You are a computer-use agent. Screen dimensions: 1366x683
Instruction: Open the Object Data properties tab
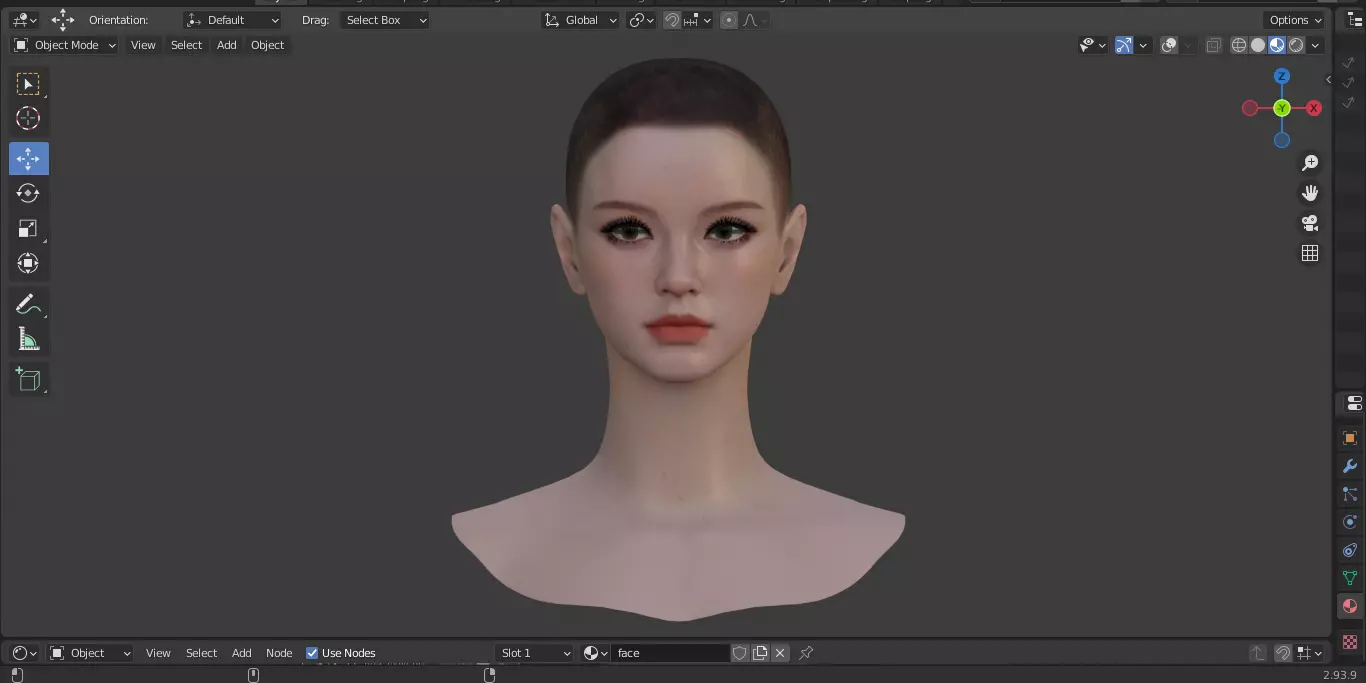pyautogui.click(x=1350, y=578)
